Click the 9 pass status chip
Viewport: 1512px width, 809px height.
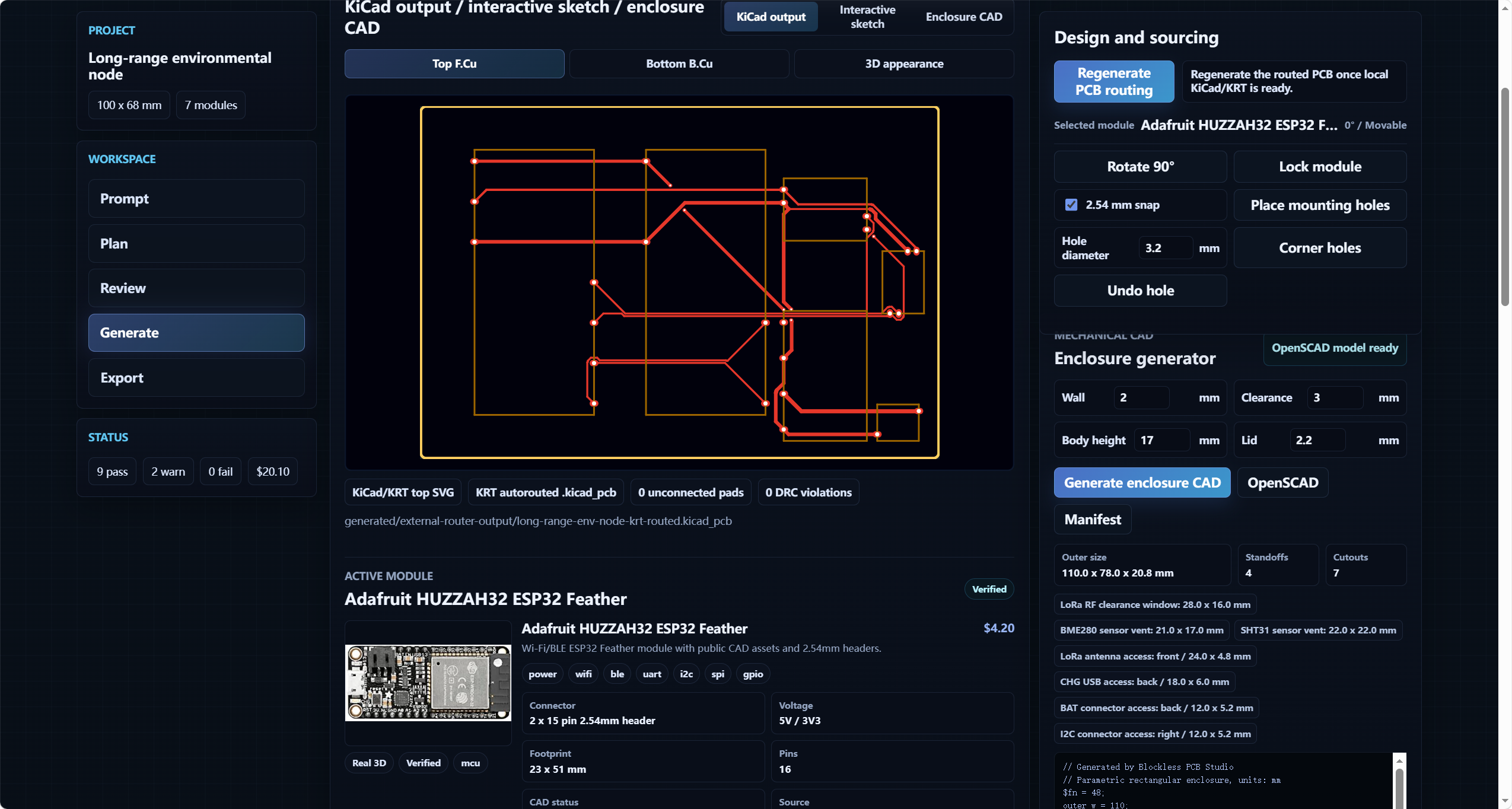pyautogui.click(x=112, y=472)
